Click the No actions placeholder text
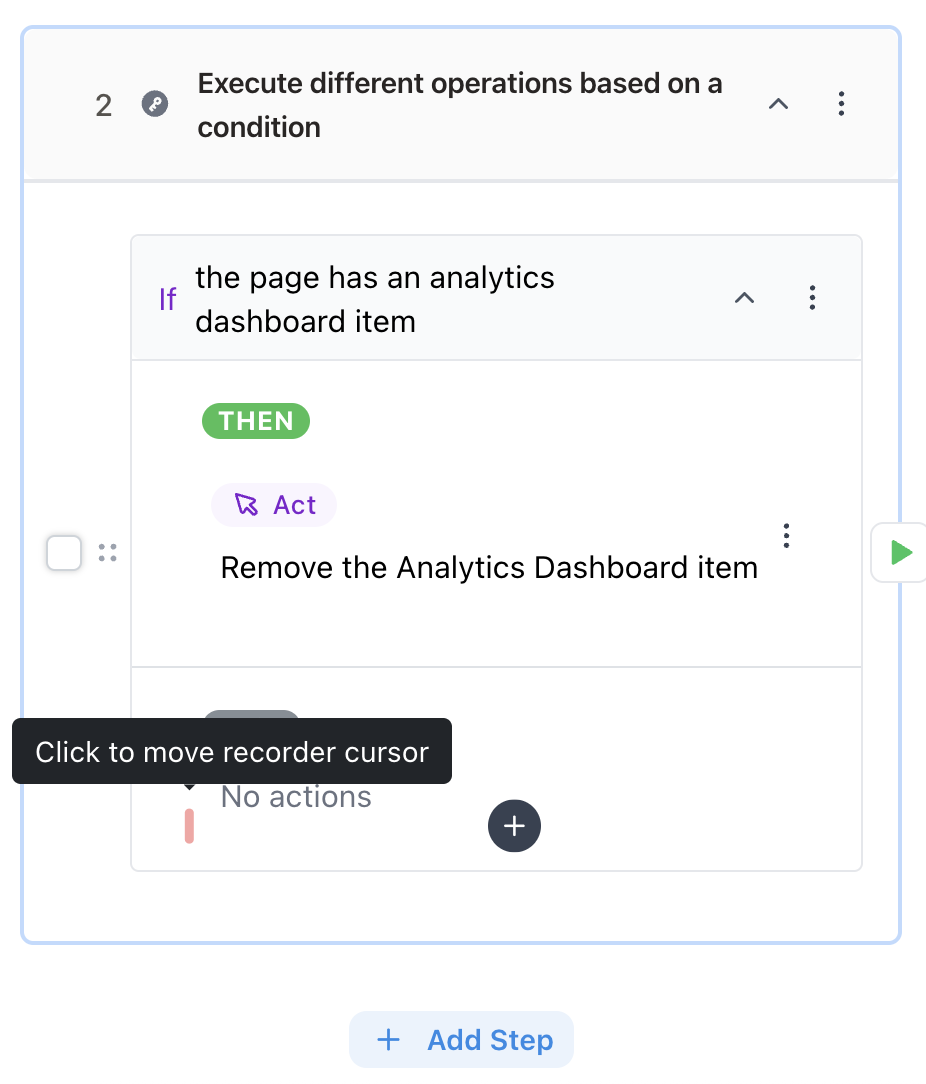The image size is (926, 1084). click(296, 797)
